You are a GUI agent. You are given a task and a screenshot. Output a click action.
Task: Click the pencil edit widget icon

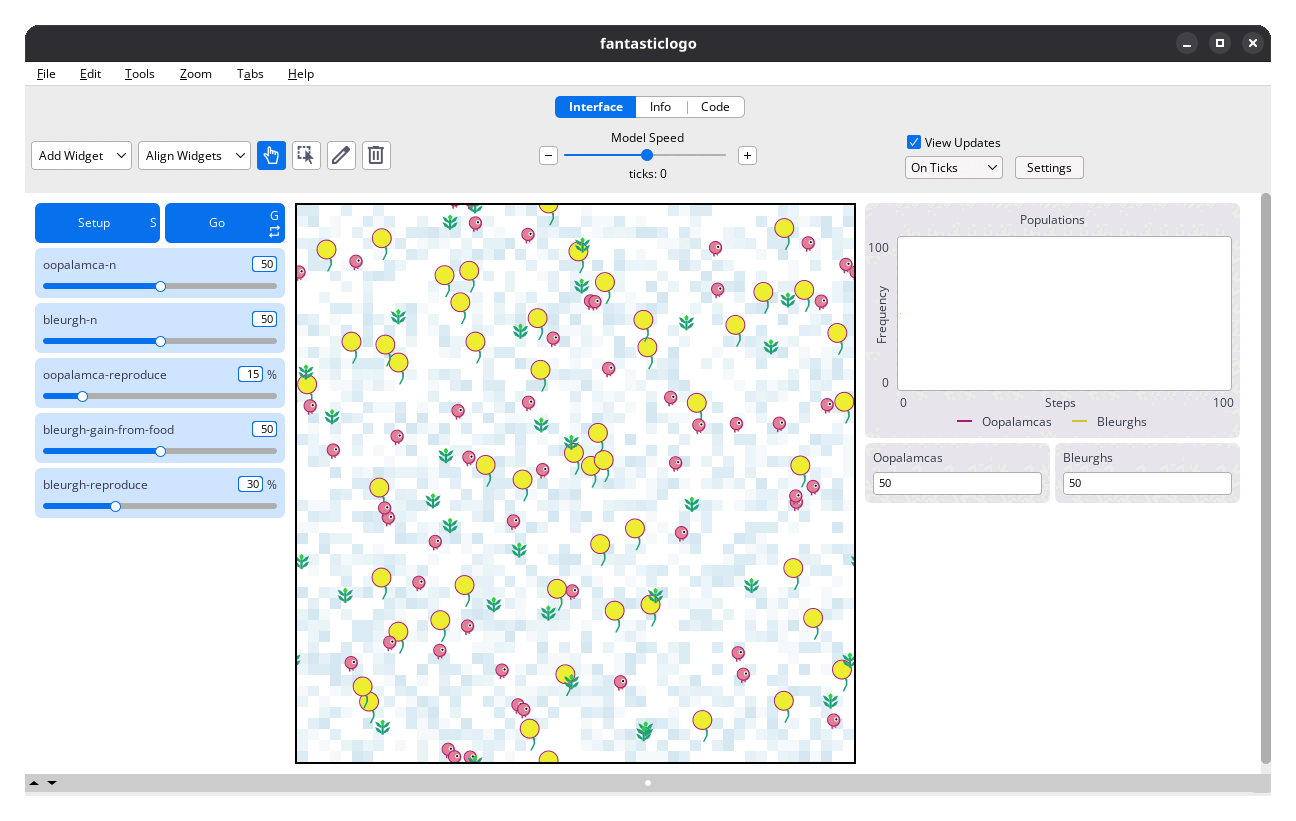[x=341, y=155]
